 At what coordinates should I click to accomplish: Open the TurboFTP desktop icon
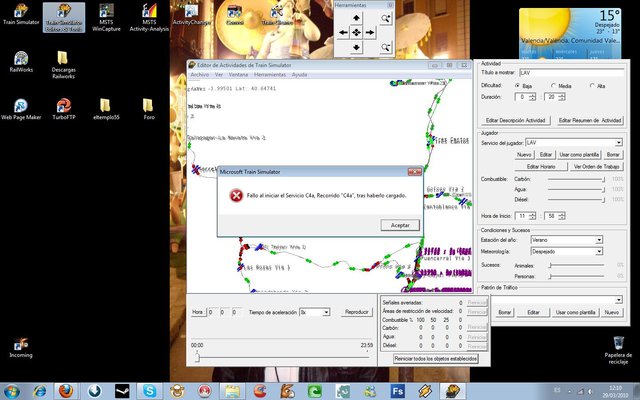pyautogui.click(x=65, y=106)
